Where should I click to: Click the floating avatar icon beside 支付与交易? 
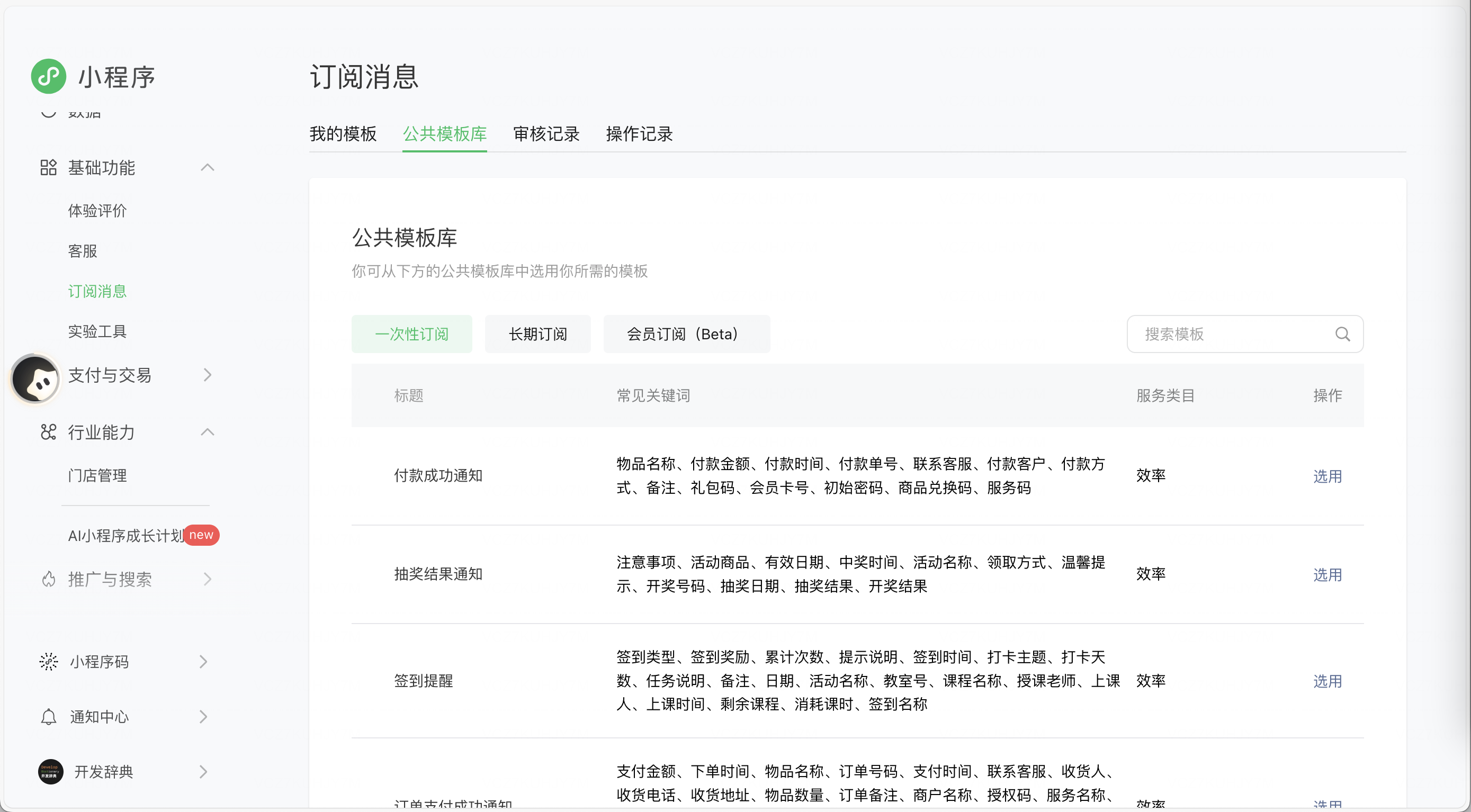click(35, 379)
